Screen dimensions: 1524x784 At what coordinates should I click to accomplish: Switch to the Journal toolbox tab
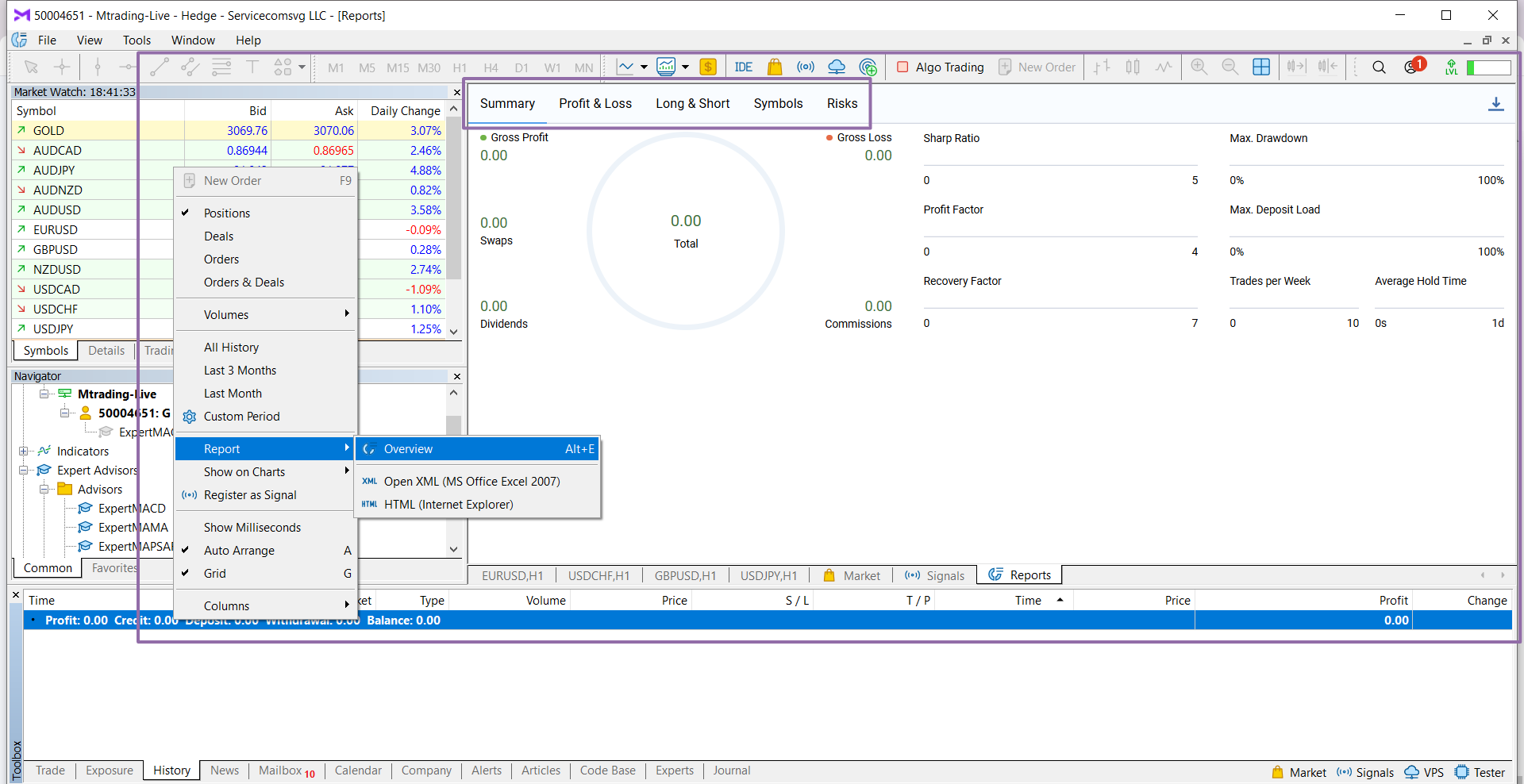pos(731,771)
